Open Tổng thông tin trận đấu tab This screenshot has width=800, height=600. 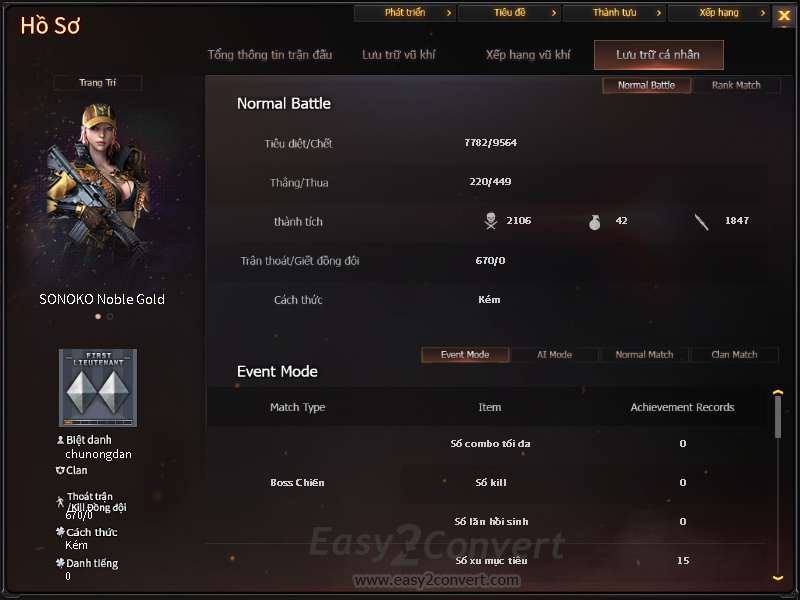[269, 55]
